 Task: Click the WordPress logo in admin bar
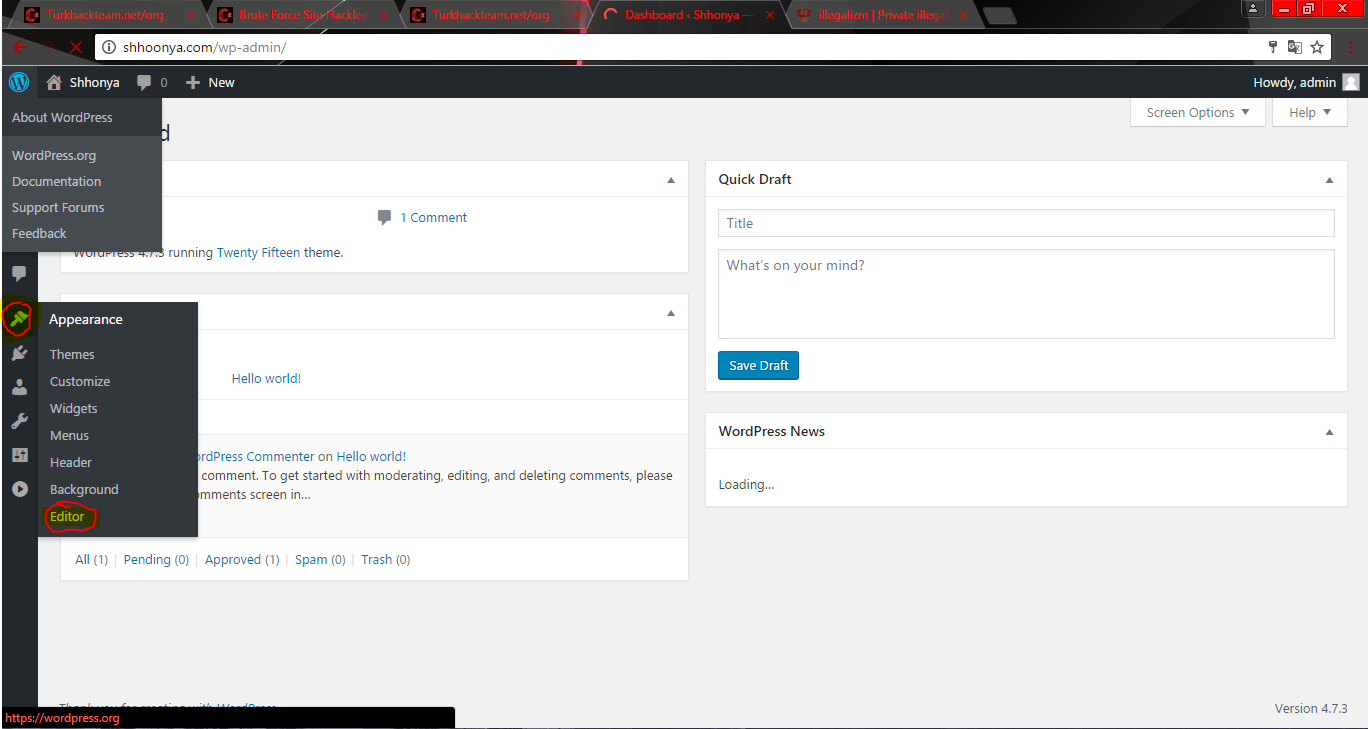point(19,82)
